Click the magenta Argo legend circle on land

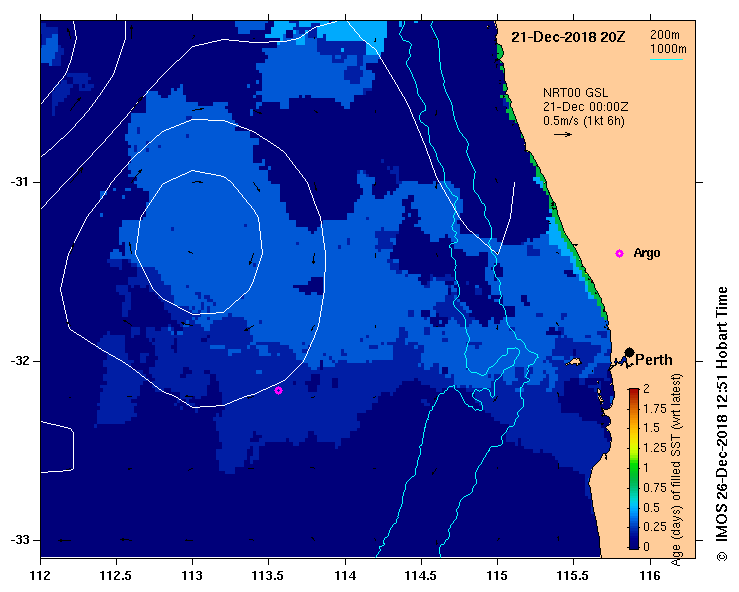click(x=619, y=254)
